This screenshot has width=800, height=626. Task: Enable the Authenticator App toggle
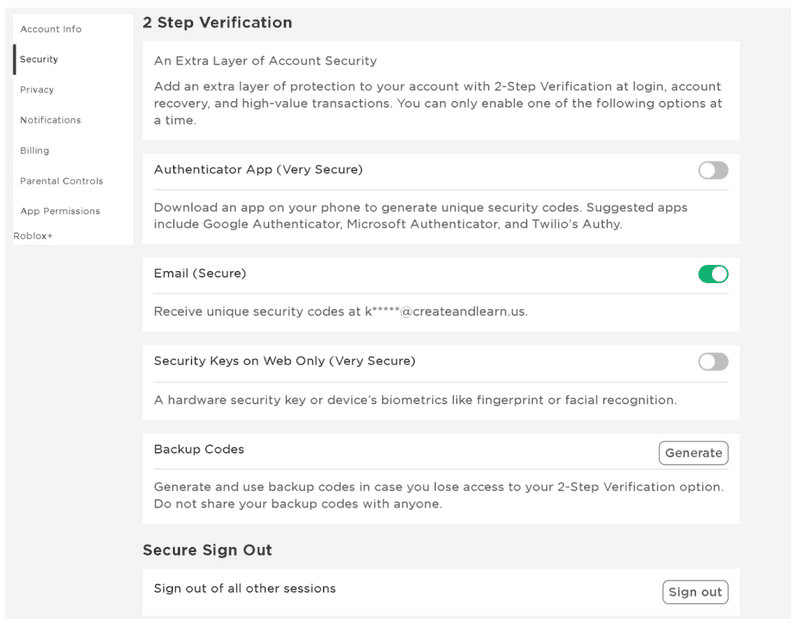[713, 170]
